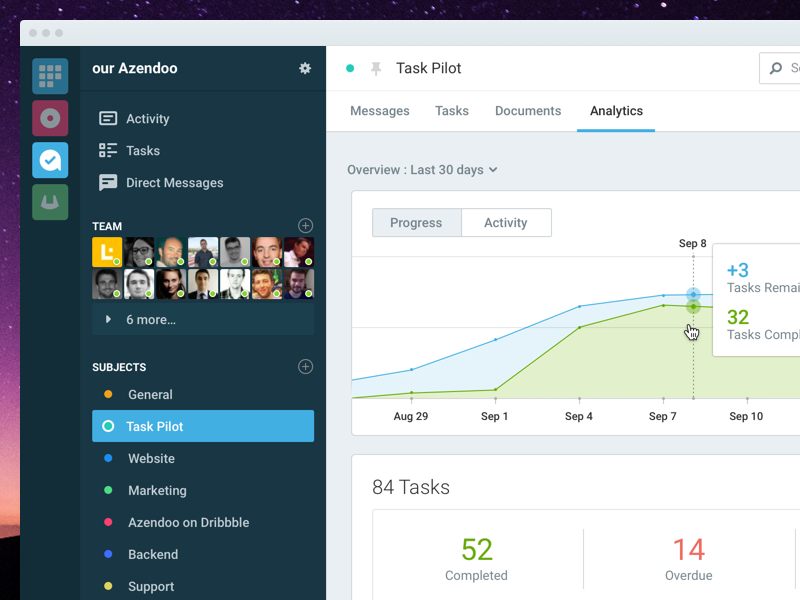Select the blue checkmark Azendoo workspace icon
This screenshot has width=800, height=600.
click(x=50, y=160)
